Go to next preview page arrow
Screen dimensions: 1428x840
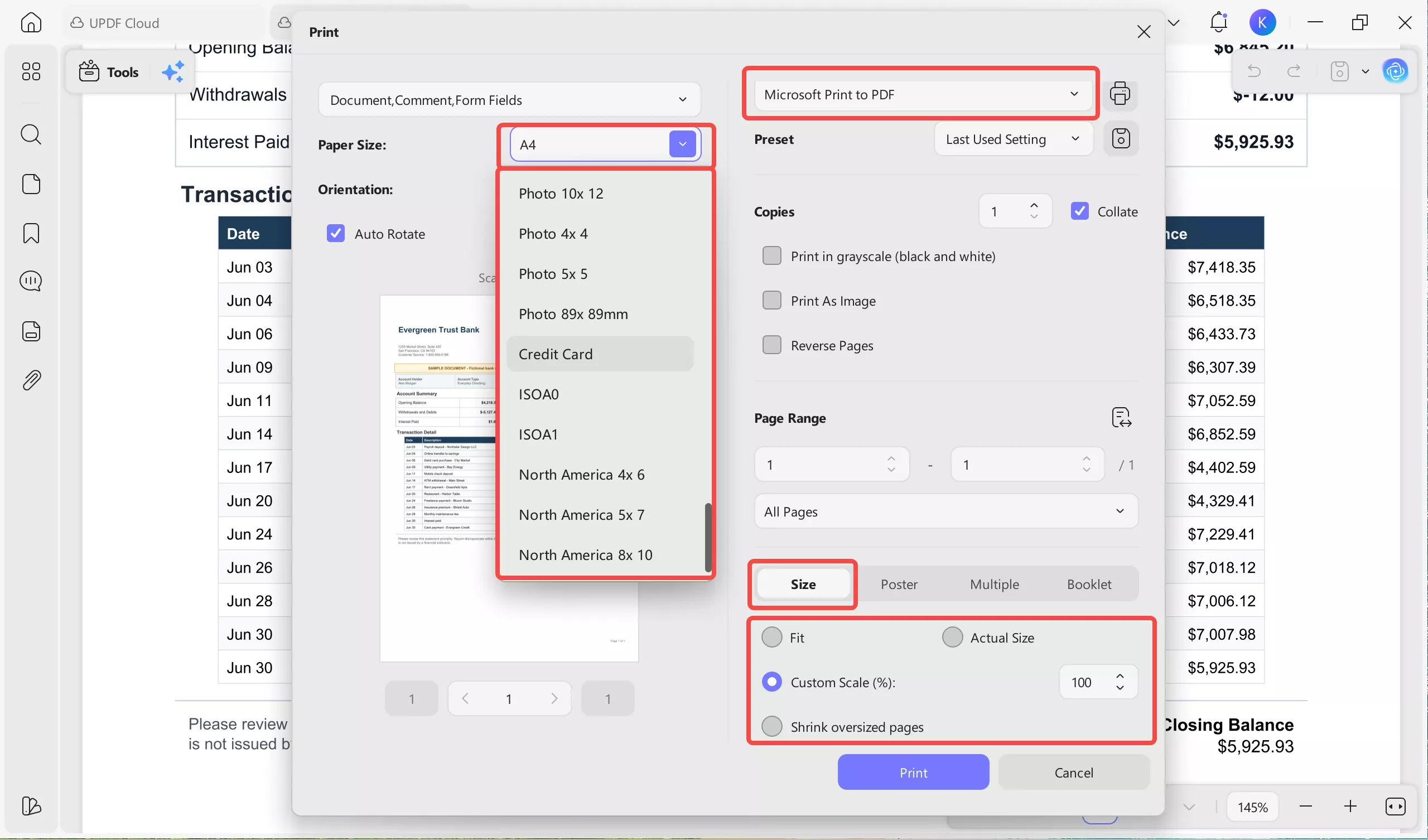coord(554,698)
